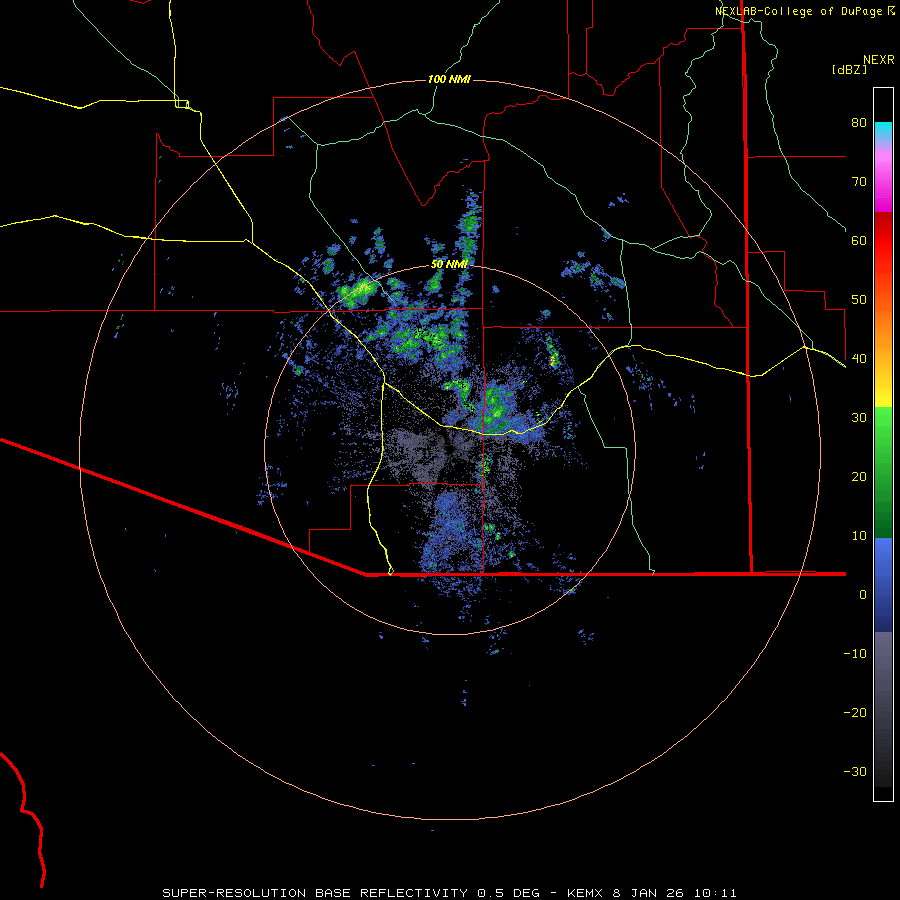Screen dimensions: 900x900
Task: Click the KEMX station identifier in caption
Action: click(x=584, y=893)
